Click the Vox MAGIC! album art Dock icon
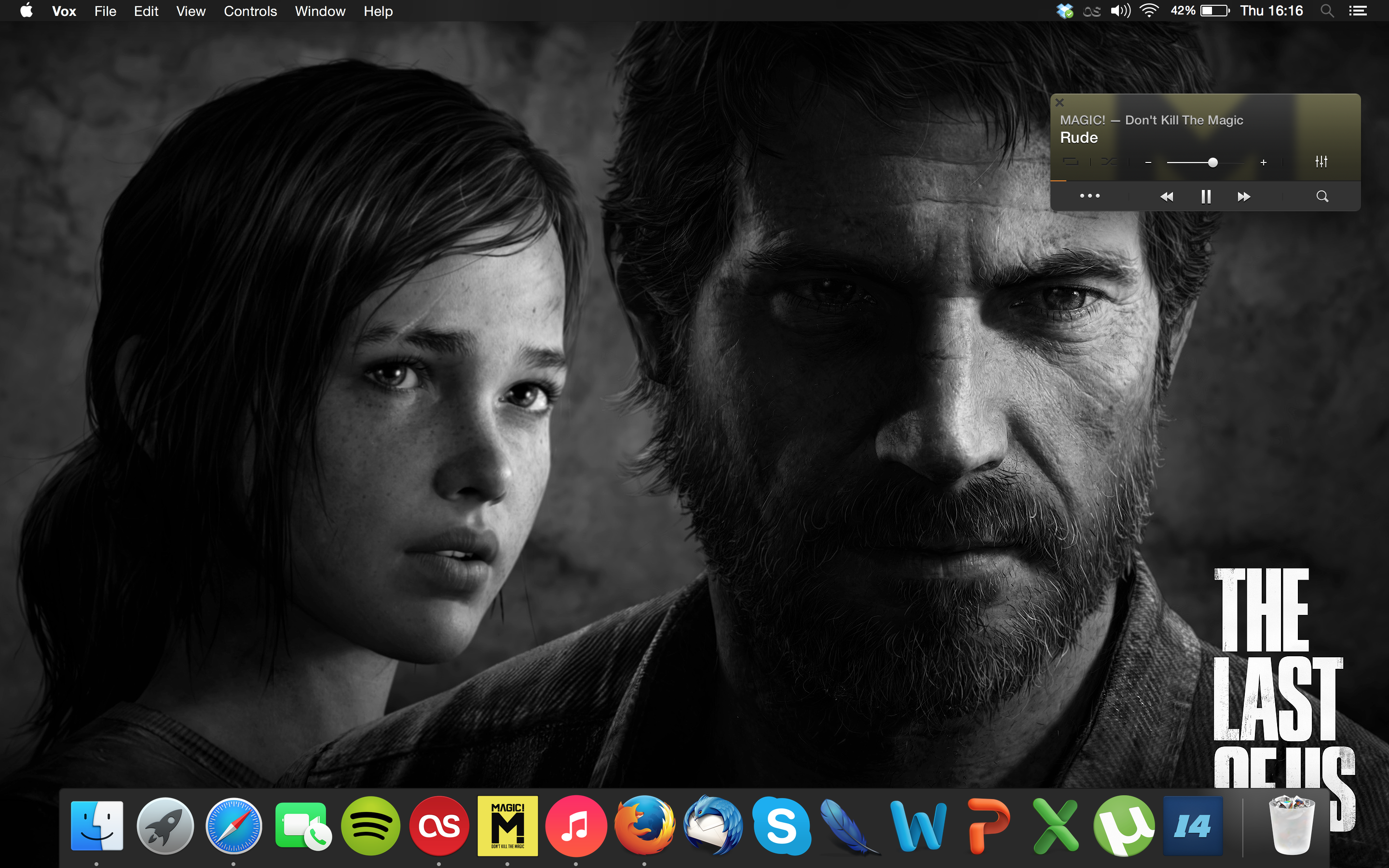1389x868 pixels. pos(507,826)
